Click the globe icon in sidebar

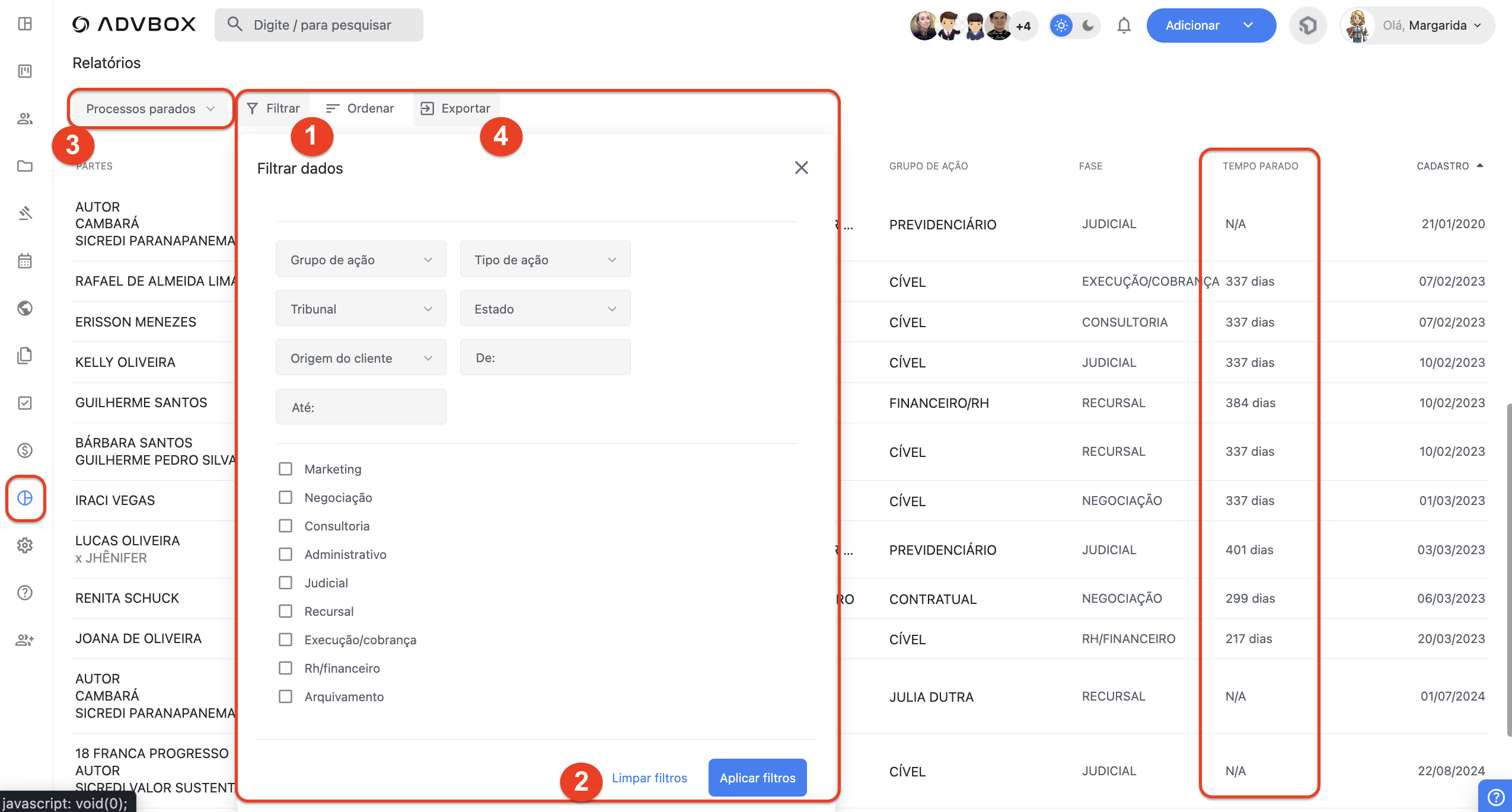[25, 308]
